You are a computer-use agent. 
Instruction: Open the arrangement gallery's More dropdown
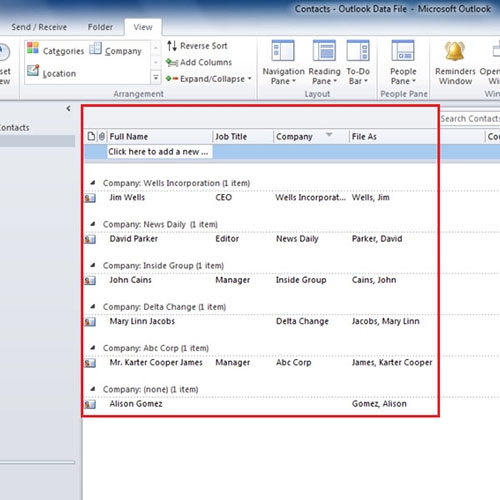(x=156, y=78)
